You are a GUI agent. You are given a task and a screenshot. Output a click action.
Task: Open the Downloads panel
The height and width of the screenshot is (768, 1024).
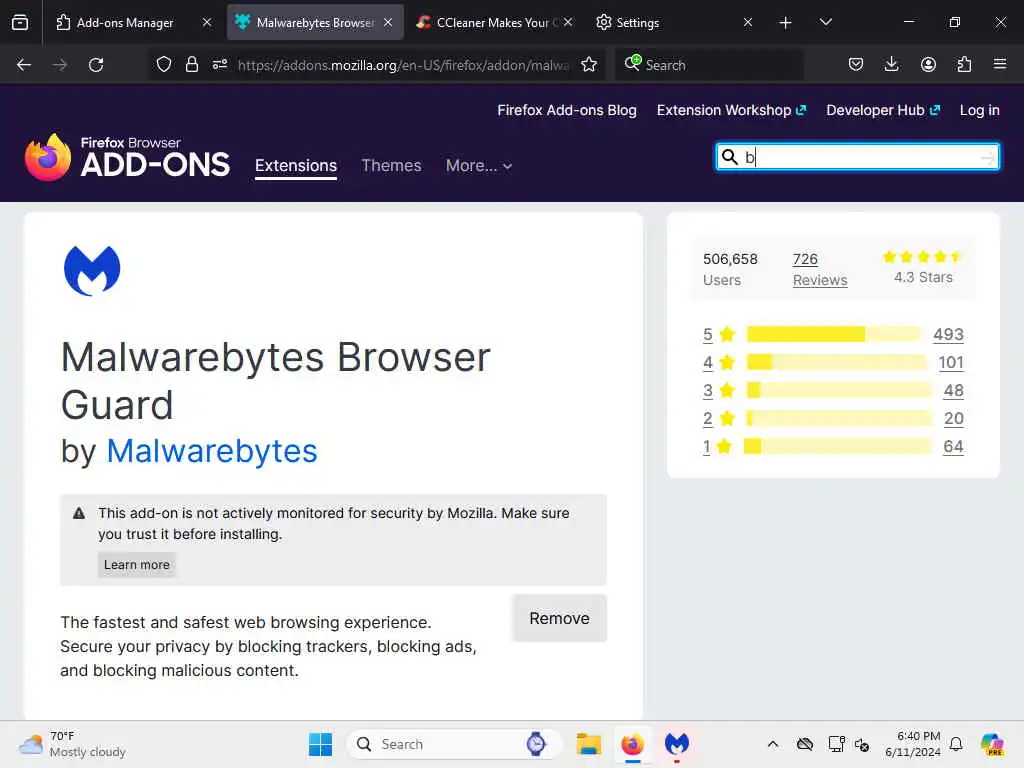click(891, 64)
